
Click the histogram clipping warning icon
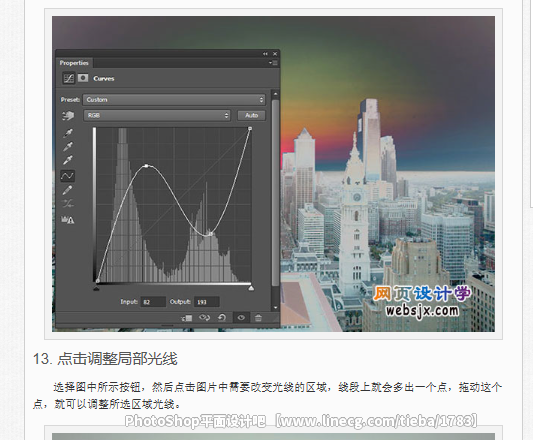[68, 220]
